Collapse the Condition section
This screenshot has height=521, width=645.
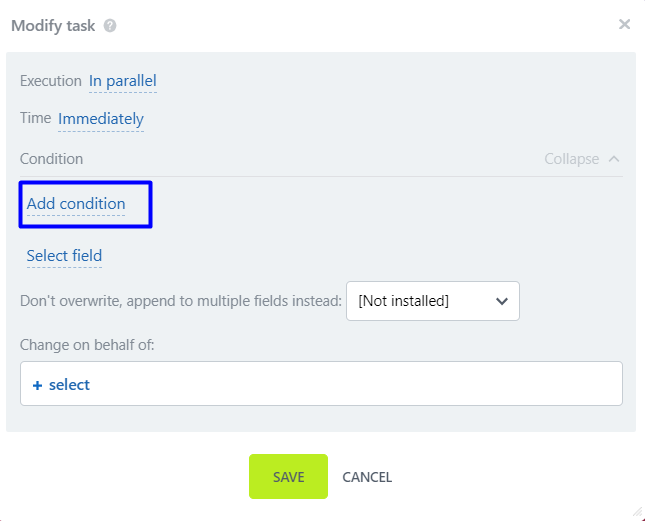coord(572,159)
